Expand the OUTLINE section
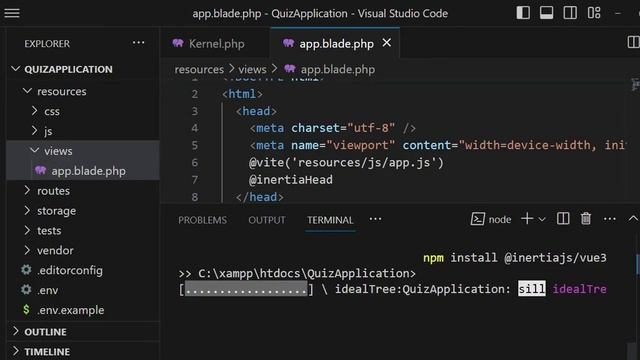640x360 pixels. point(83,332)
